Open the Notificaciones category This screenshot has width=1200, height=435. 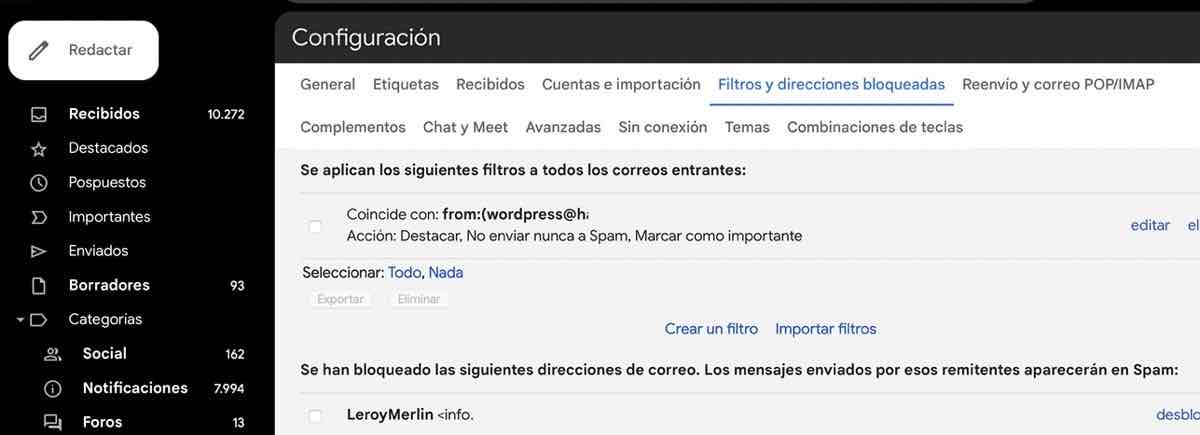pos(135,388)
